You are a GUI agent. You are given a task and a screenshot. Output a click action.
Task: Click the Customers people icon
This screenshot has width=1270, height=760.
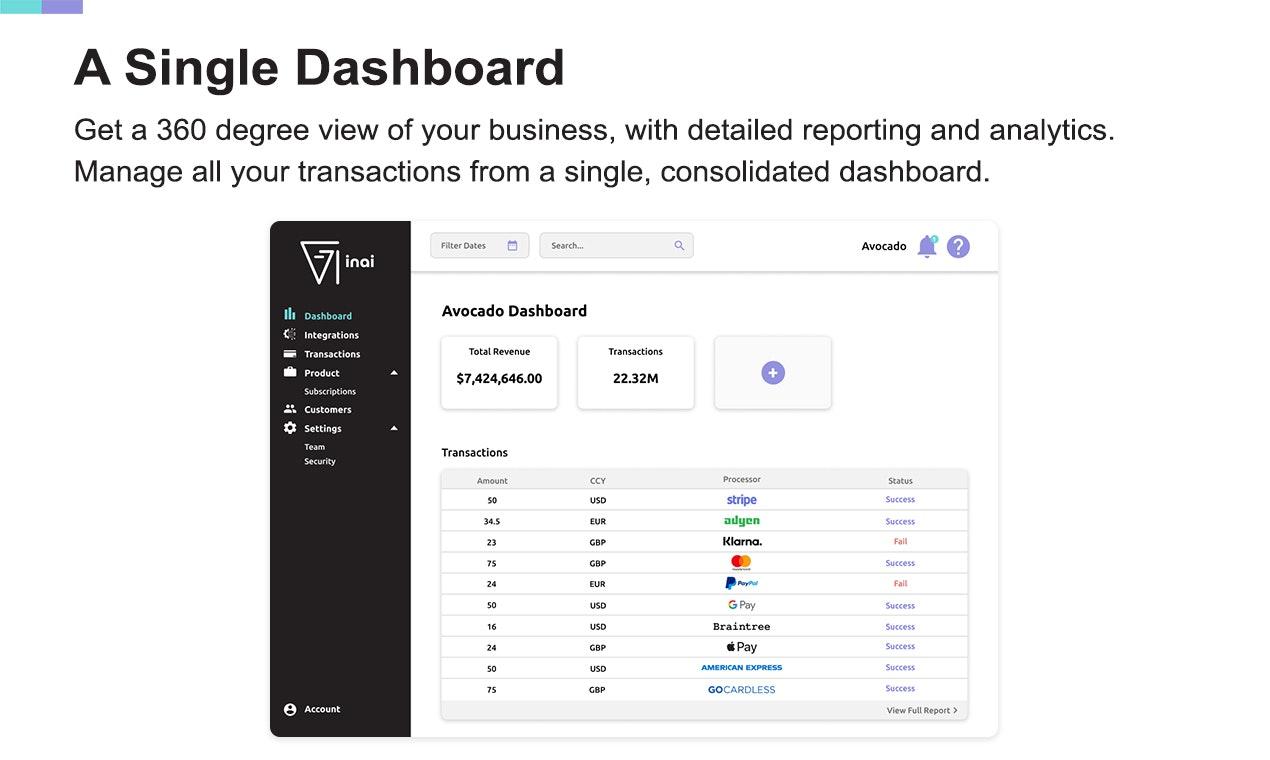290,409
